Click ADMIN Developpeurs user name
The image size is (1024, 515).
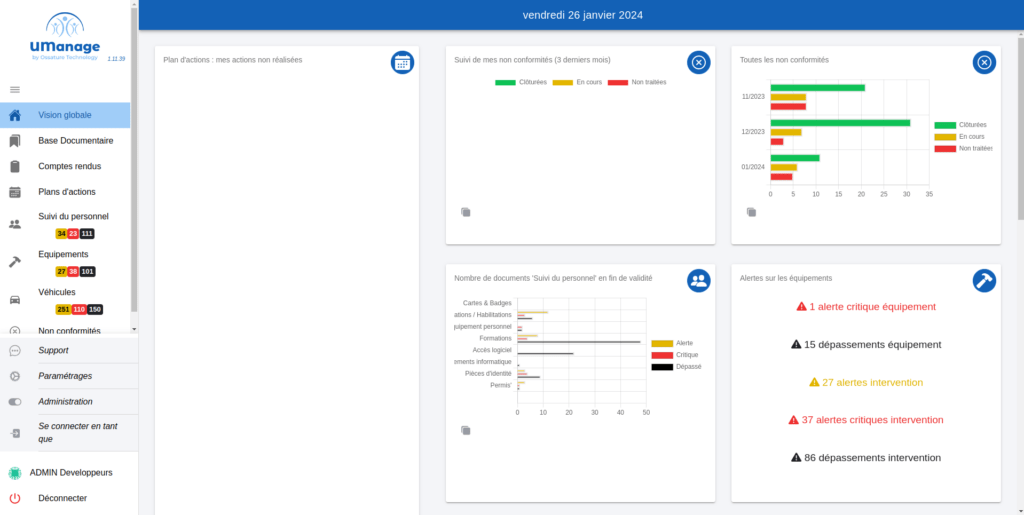point(71,473)
